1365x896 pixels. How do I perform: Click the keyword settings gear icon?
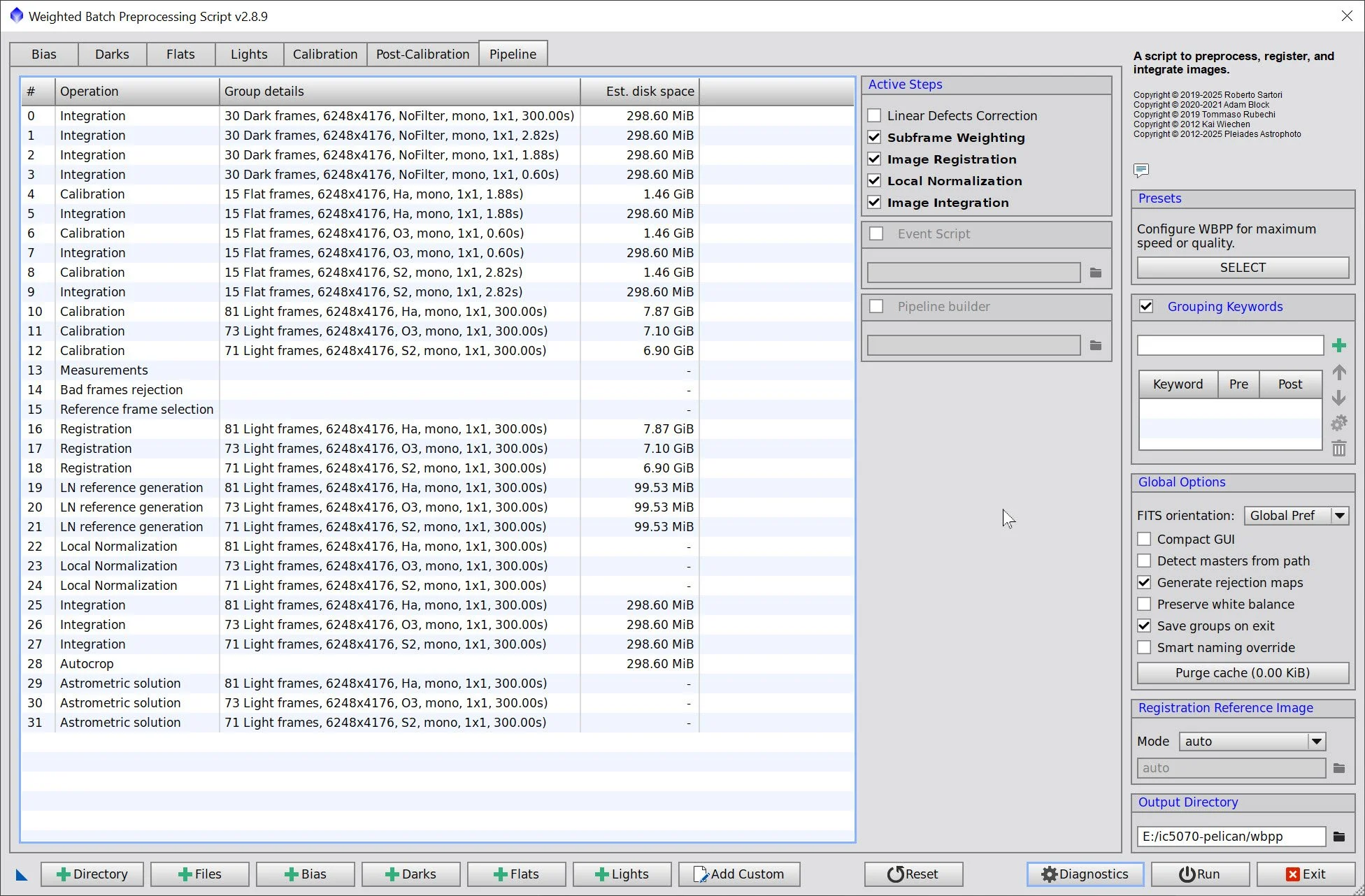coord(1338,423)
